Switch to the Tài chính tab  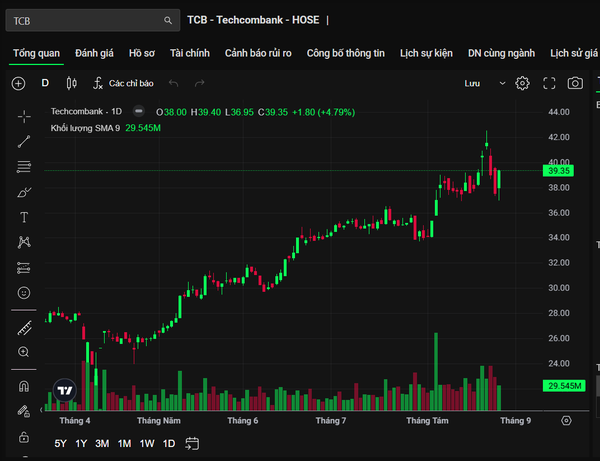(190, 53)
